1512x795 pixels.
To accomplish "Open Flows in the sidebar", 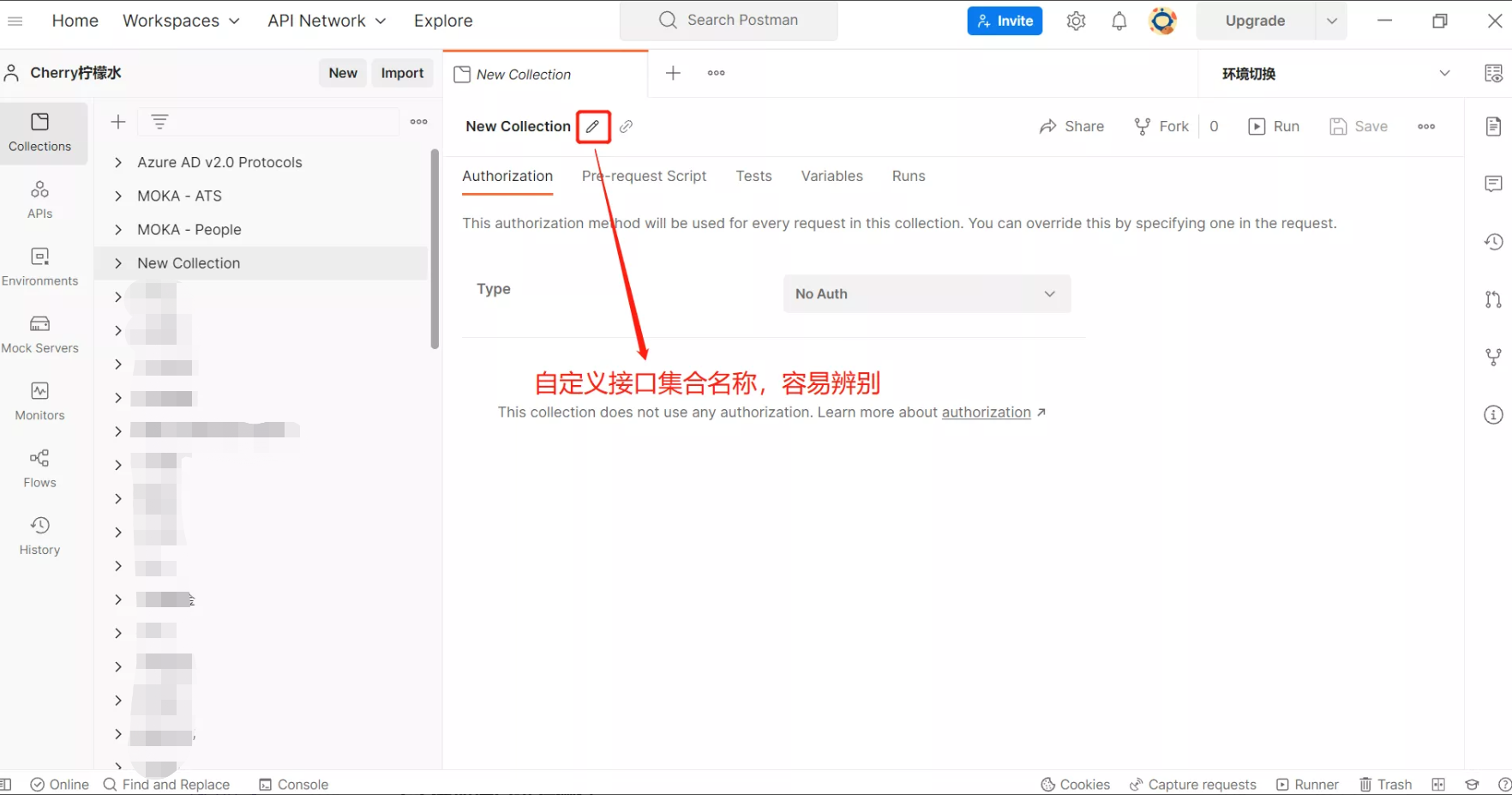I will [39, 469].
